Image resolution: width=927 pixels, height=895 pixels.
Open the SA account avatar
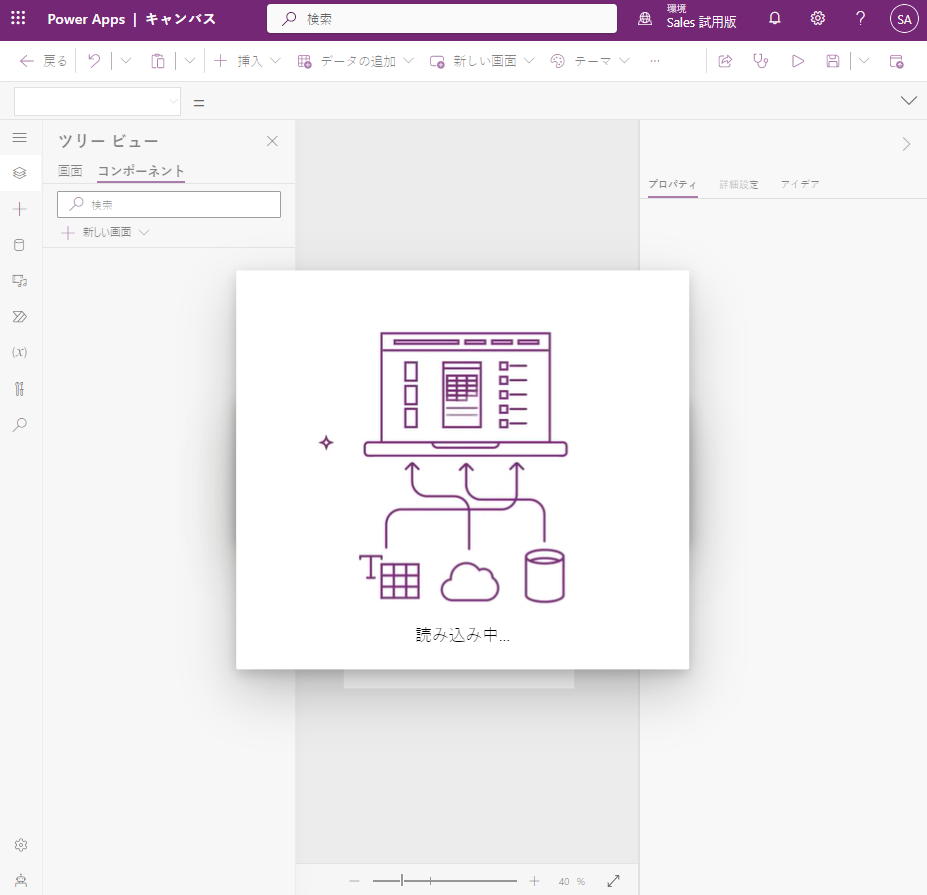tap(904, 19)
